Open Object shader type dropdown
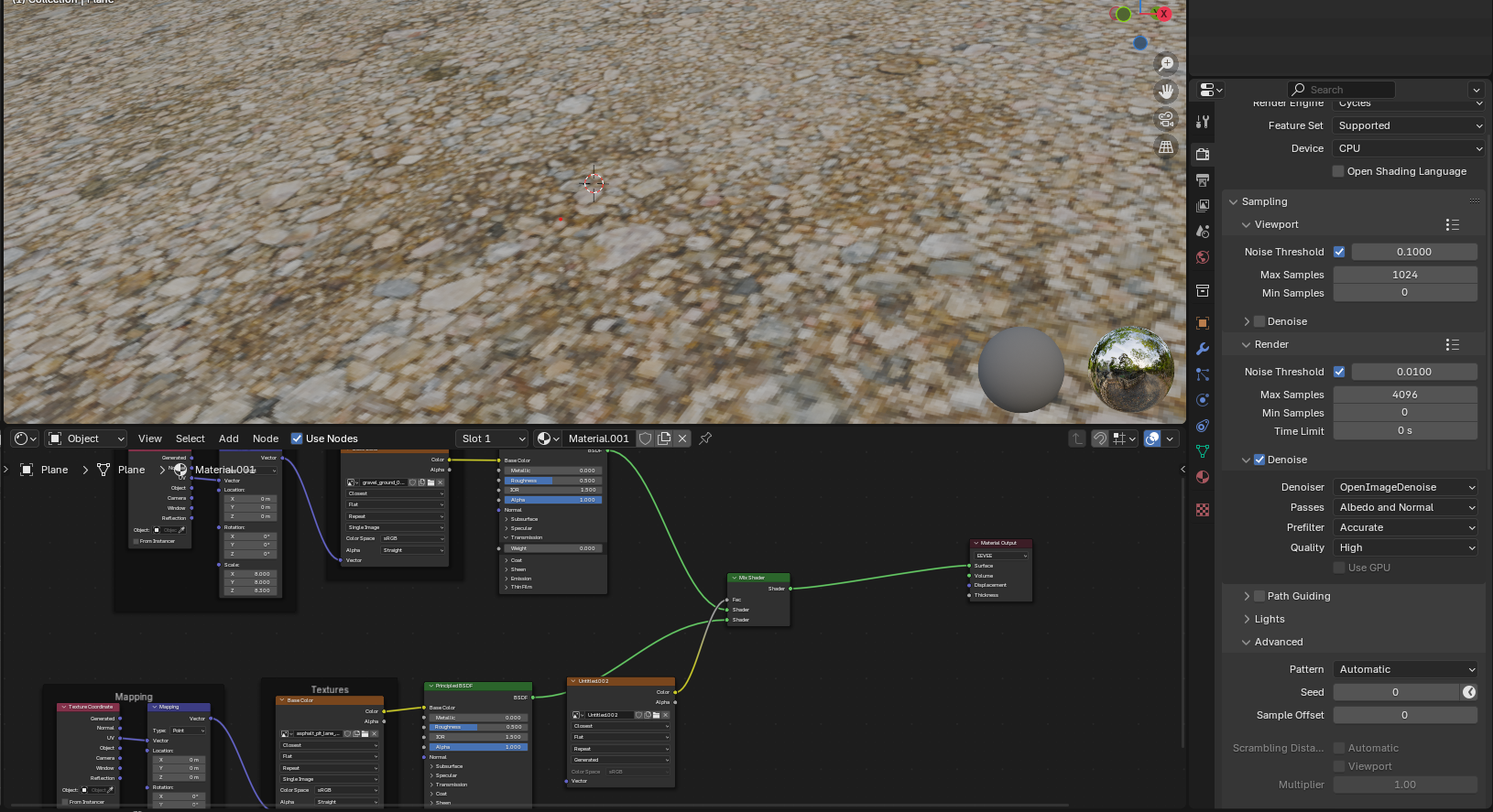Image resolution: width=1493 pixels, height=812 pixels. [86, 438]
